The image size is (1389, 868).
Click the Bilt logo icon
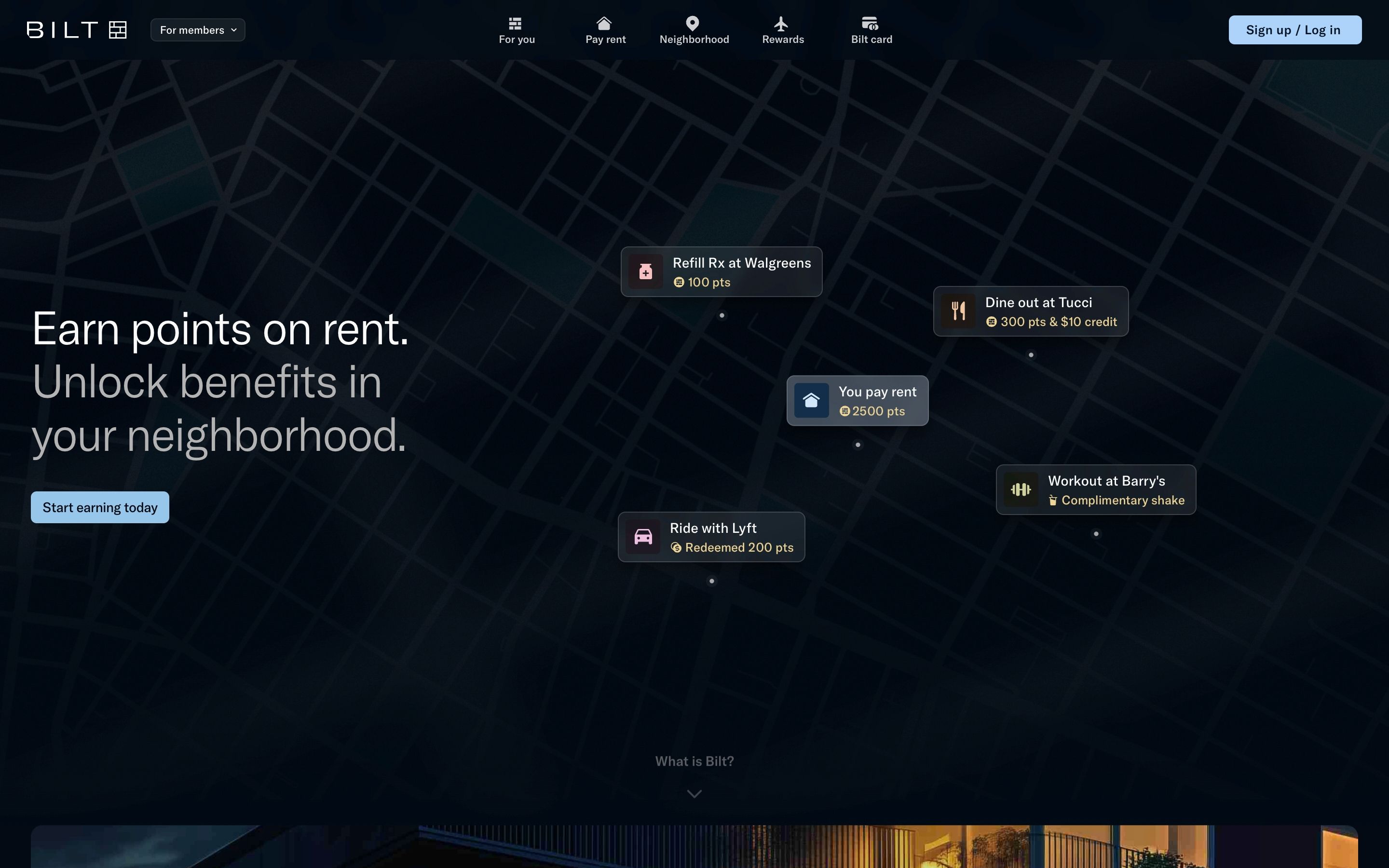point(117,30)
